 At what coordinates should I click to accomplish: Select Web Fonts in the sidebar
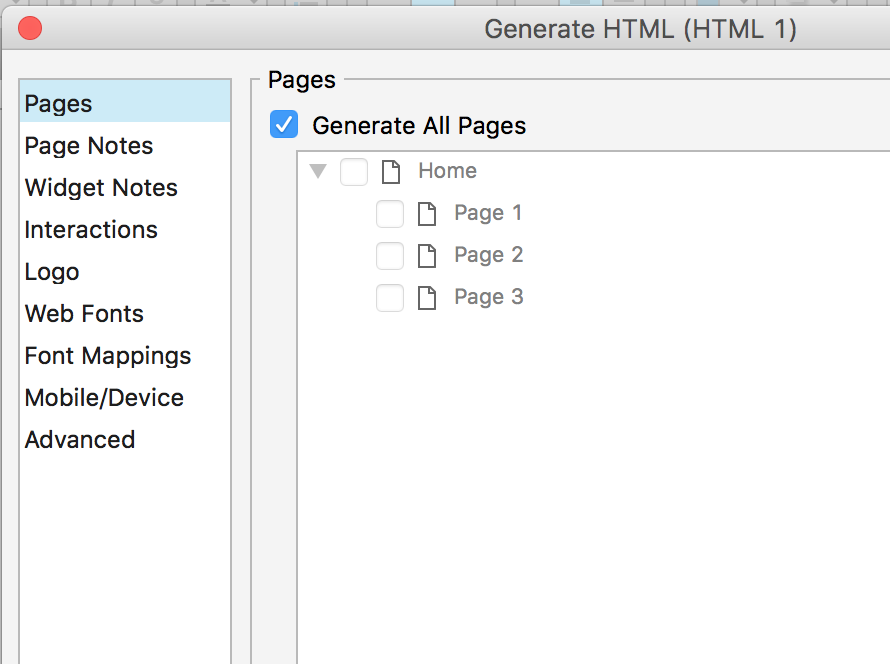coord(84,314)
